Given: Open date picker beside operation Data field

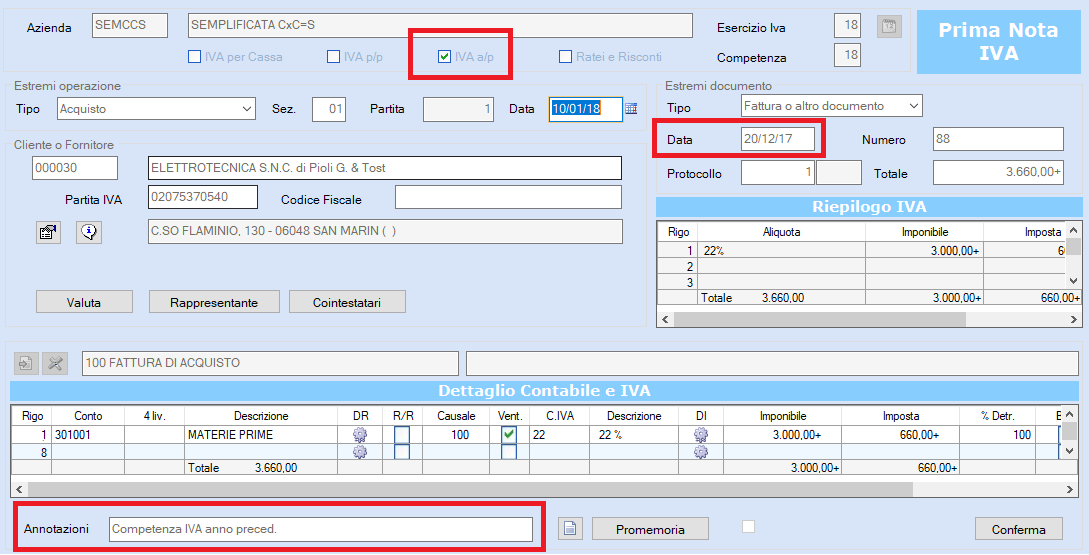Looking at the screenshot, I should click(x=631, y=108).
